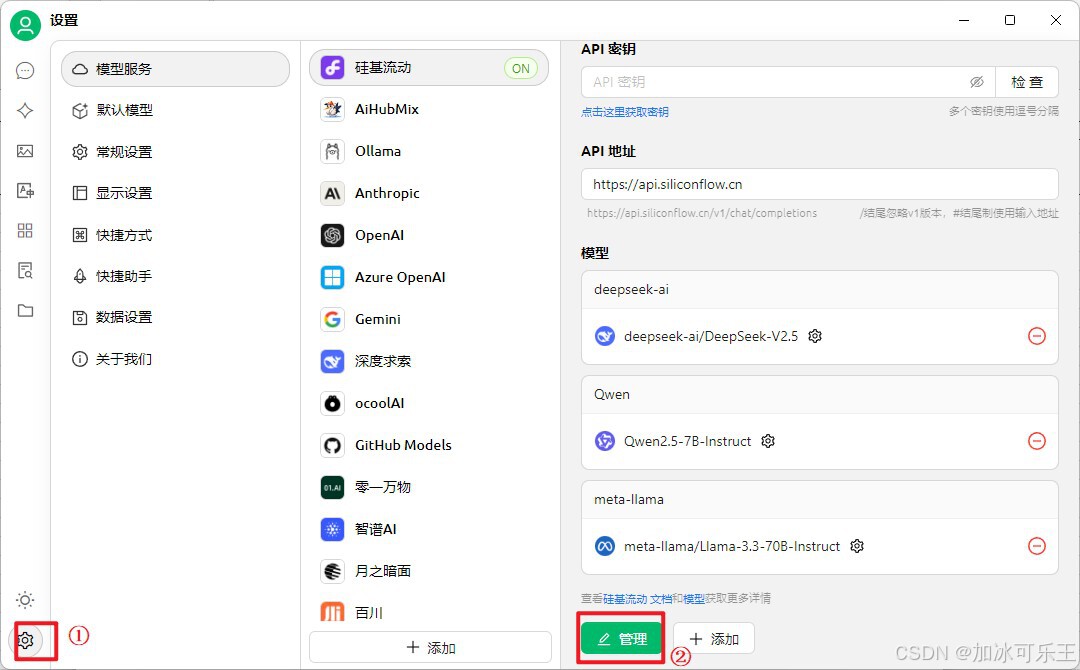Focus the API 地址 input field
This screenshot has height=670, width=1080.
(820, 184)
